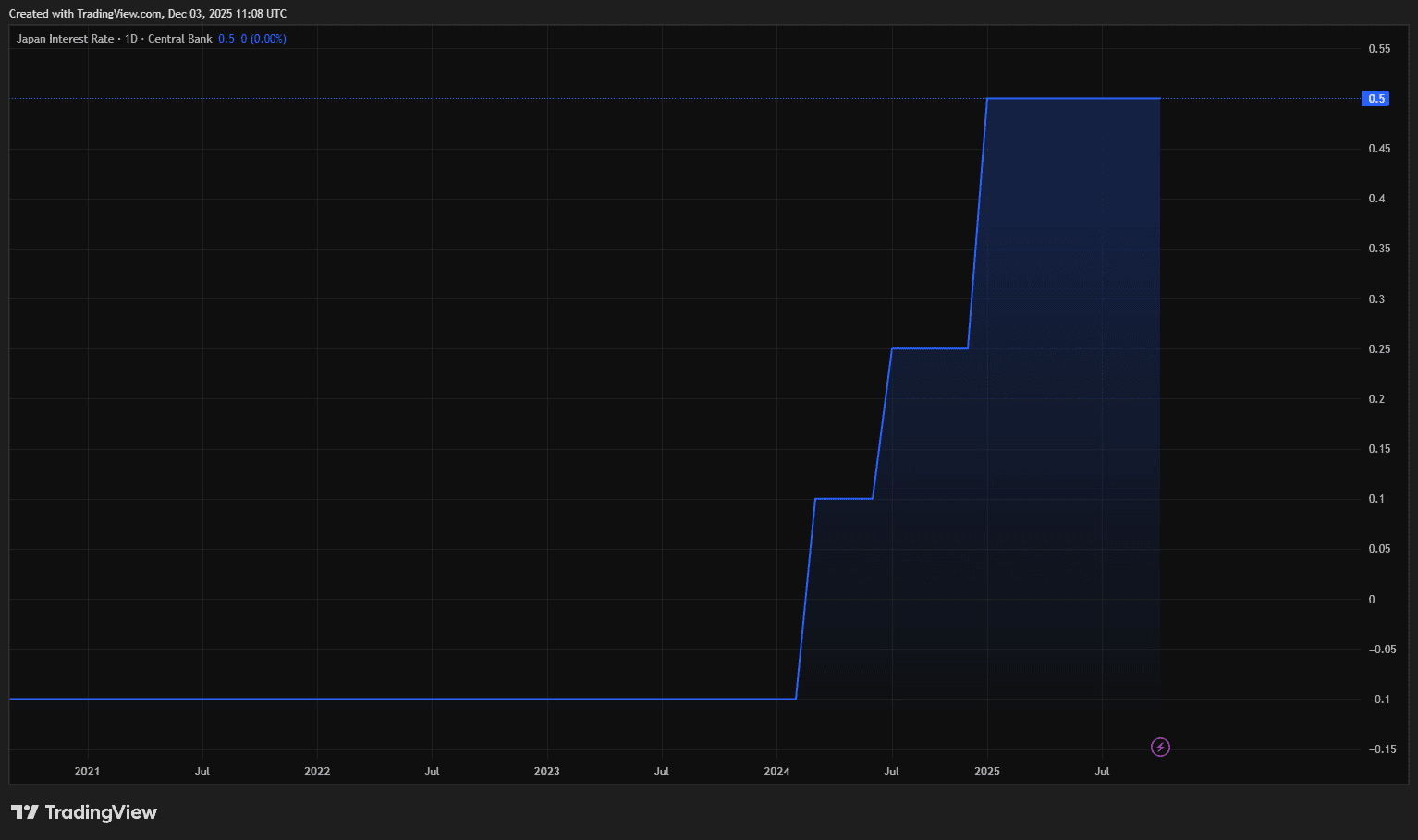
Task: Click the 0.05 price axis label
Action: (1379, 549)
